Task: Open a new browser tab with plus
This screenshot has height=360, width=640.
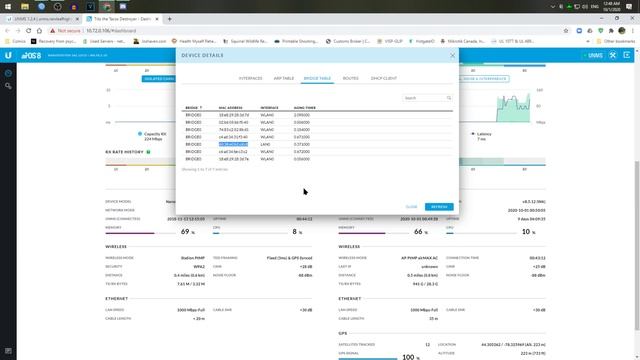Action: pos(169,19)
